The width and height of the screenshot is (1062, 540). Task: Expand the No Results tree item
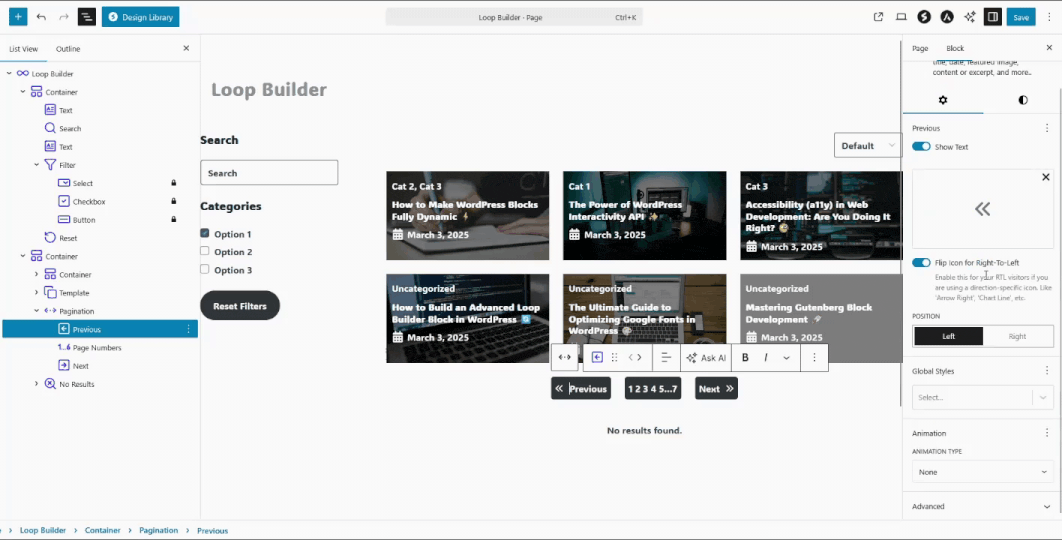[37, 384]
